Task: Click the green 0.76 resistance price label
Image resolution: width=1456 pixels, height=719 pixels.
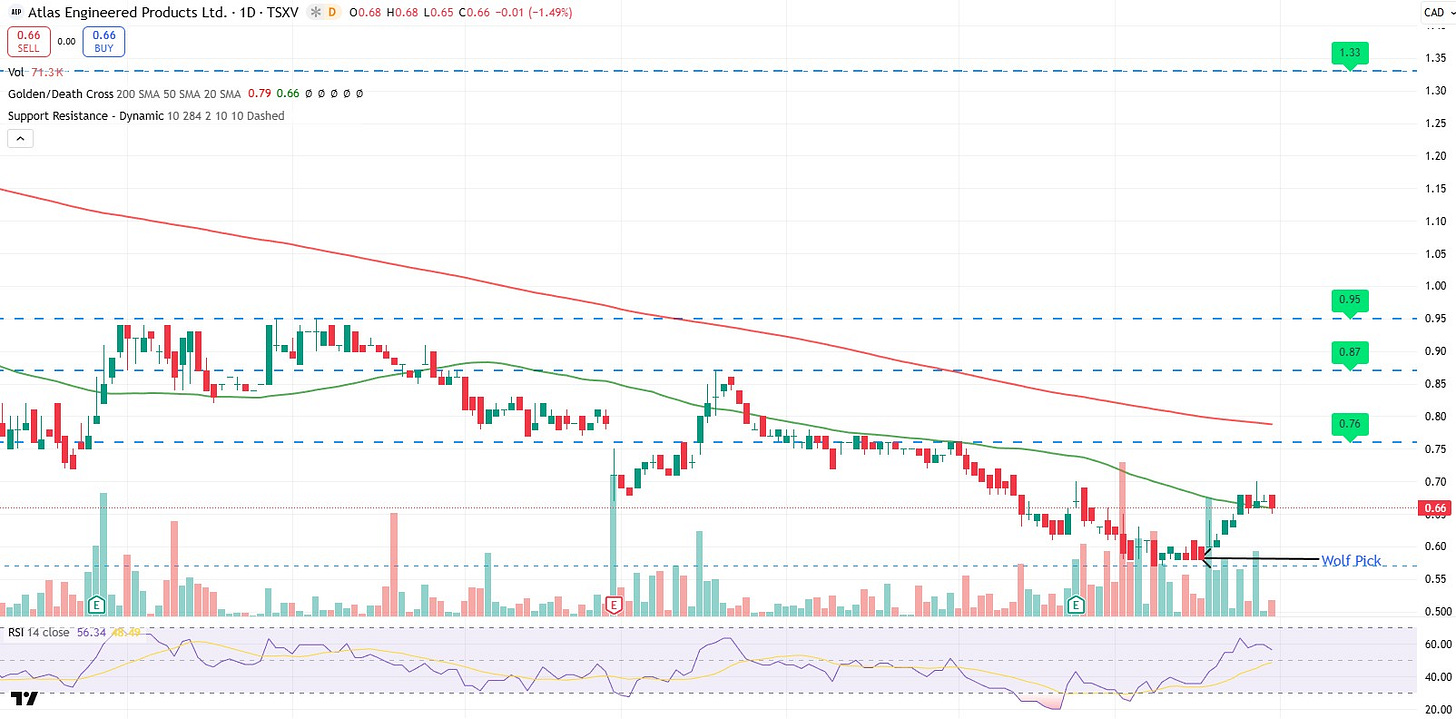Action: 1351,424
